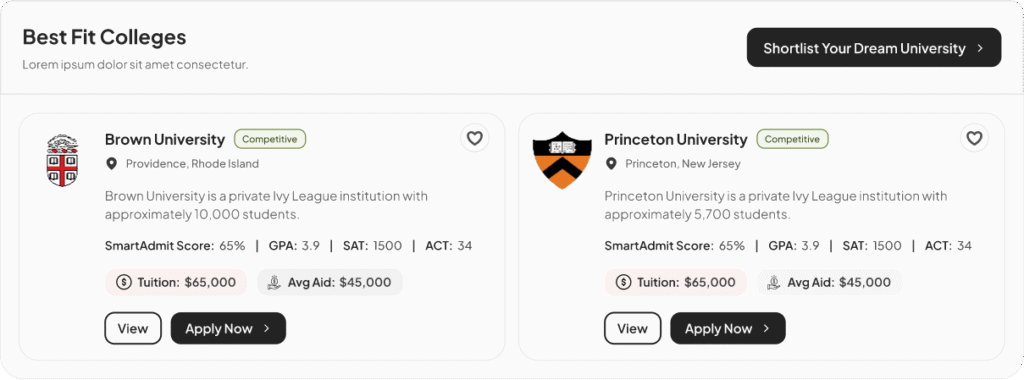Open the Brown University title link
This screenshot has width=1024, height=380.
(x=165, y=140)
